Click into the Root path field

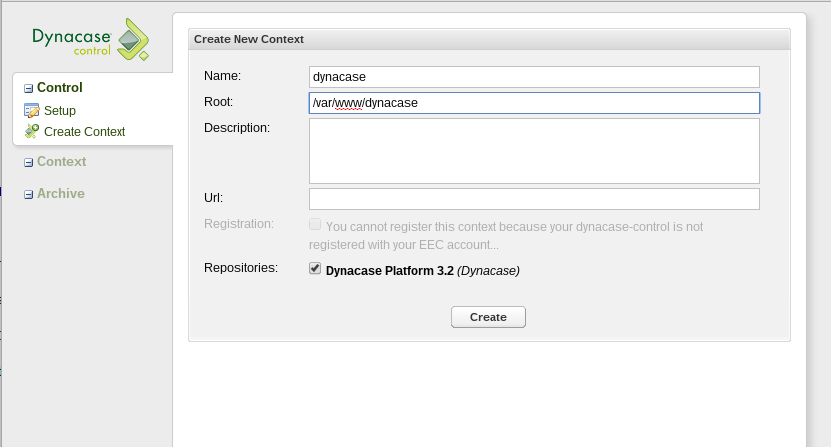[x=534, y=103]
